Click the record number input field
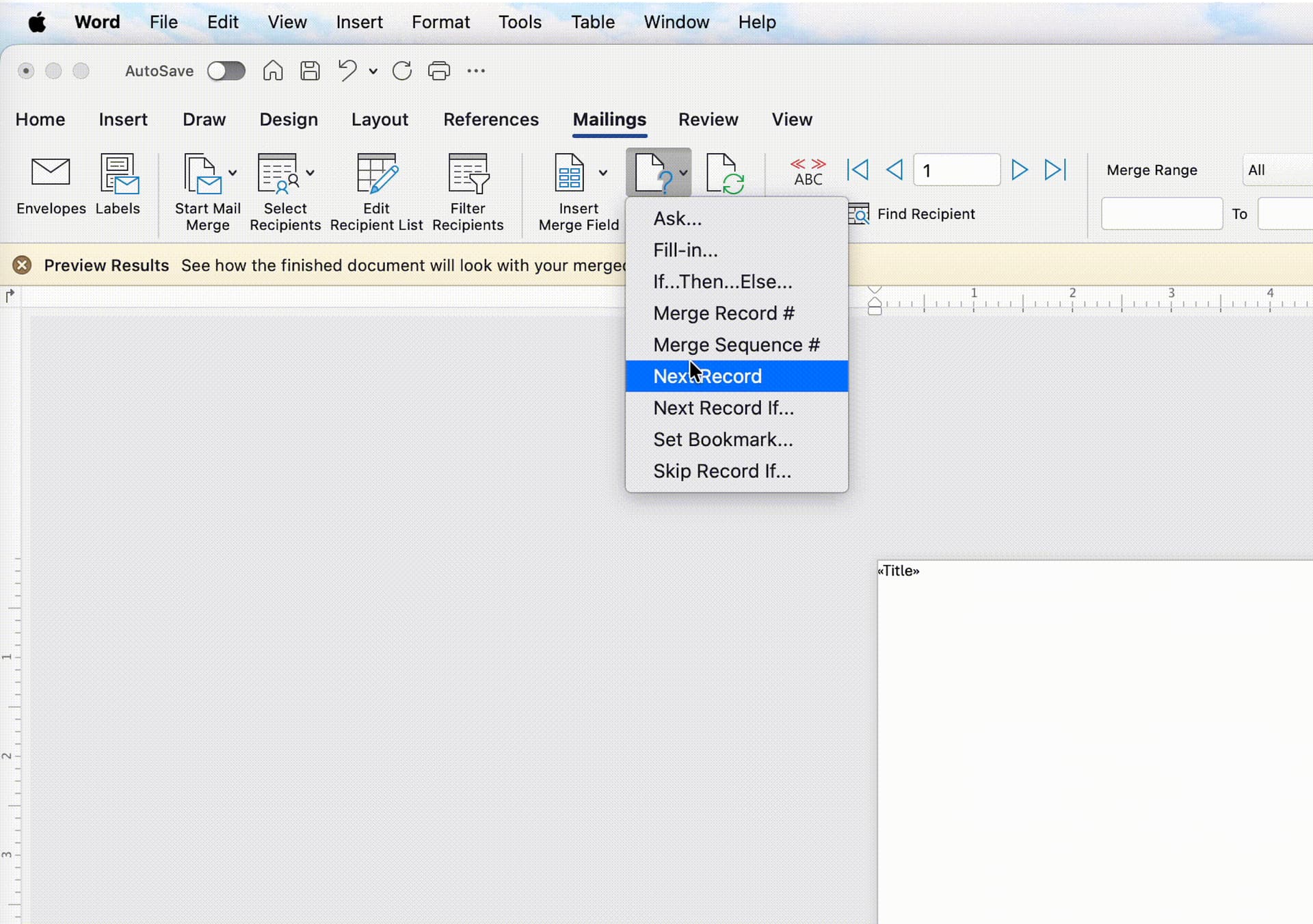1313x924 pixels. click(x=957, y=170)
